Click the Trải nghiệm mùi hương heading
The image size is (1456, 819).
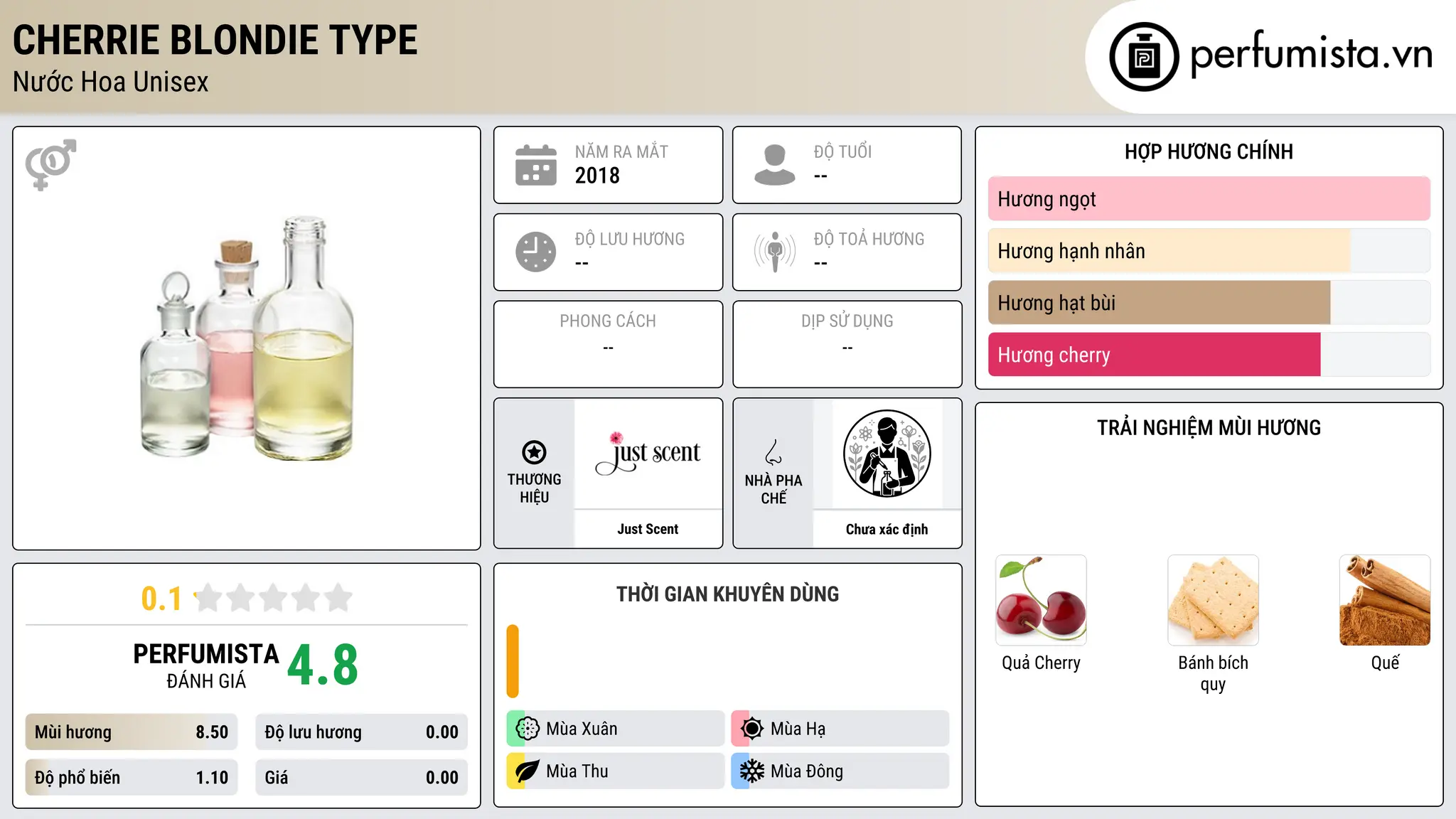coord(1209,427)
